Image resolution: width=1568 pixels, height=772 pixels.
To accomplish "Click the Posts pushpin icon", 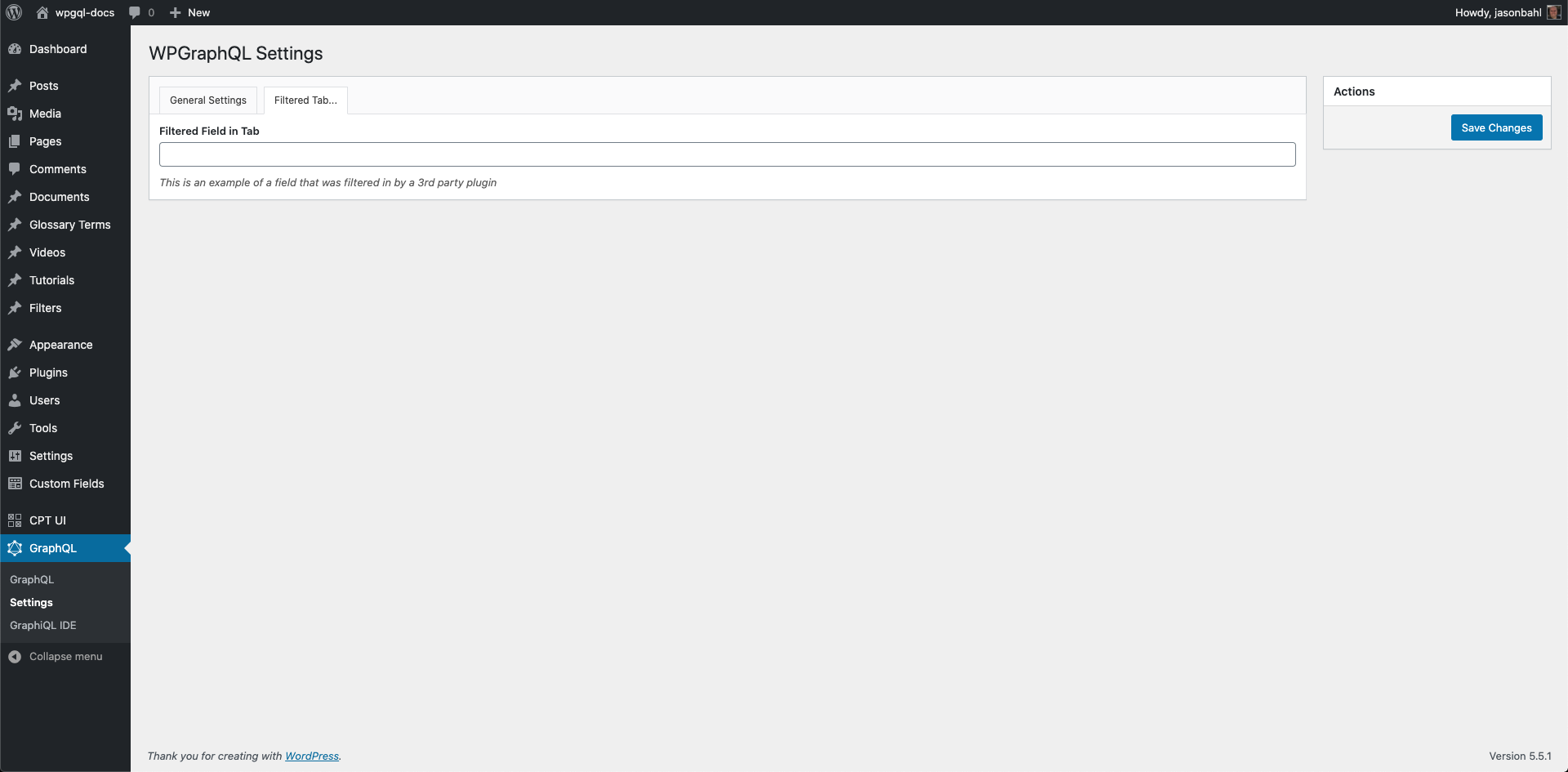I will [x=15, y=86].
